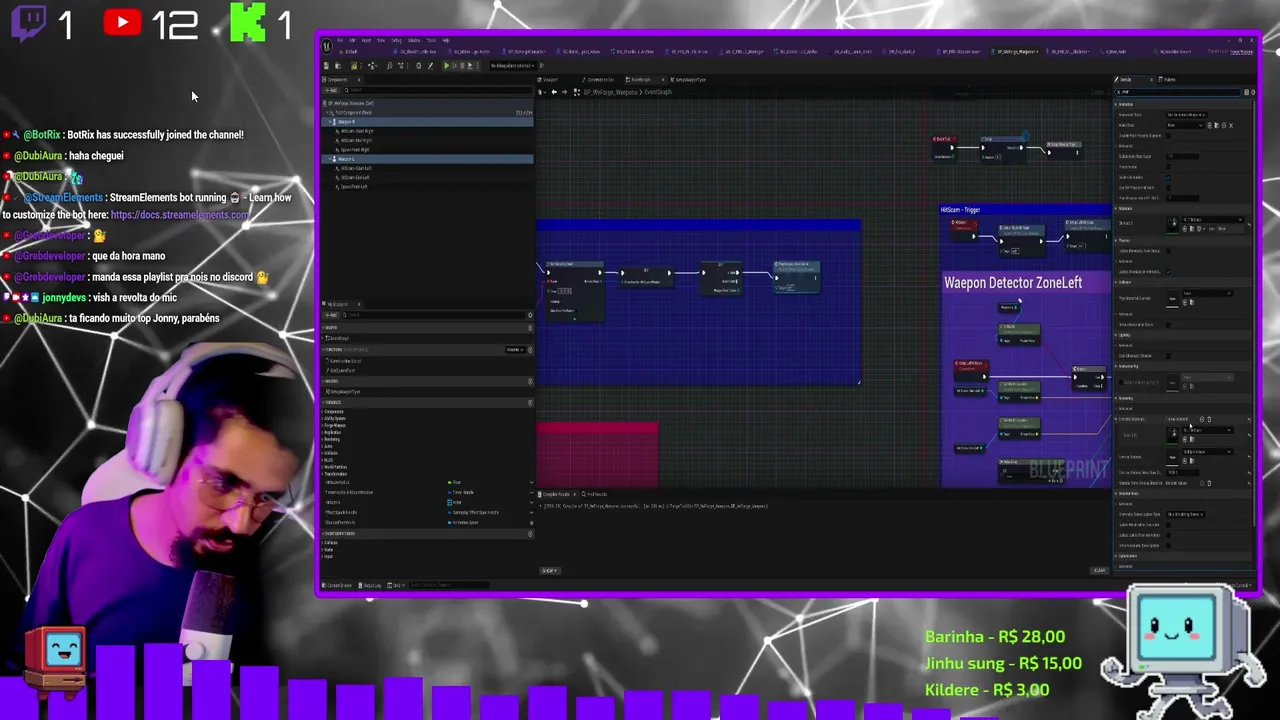Viewport: 1280px width, 720px height.
Task: Open the Content Drawer
Action: pyautogui.click(x=337, y=585)
